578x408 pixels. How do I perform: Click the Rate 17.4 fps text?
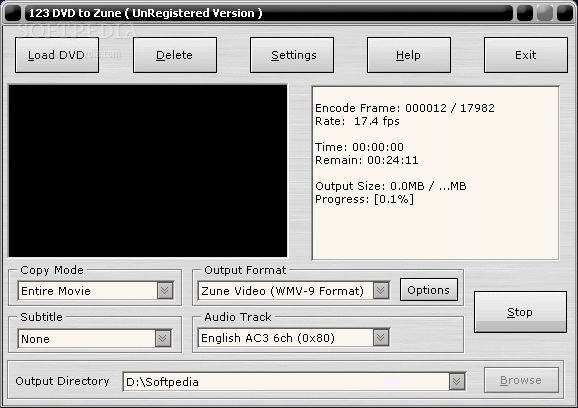(357, 121)
